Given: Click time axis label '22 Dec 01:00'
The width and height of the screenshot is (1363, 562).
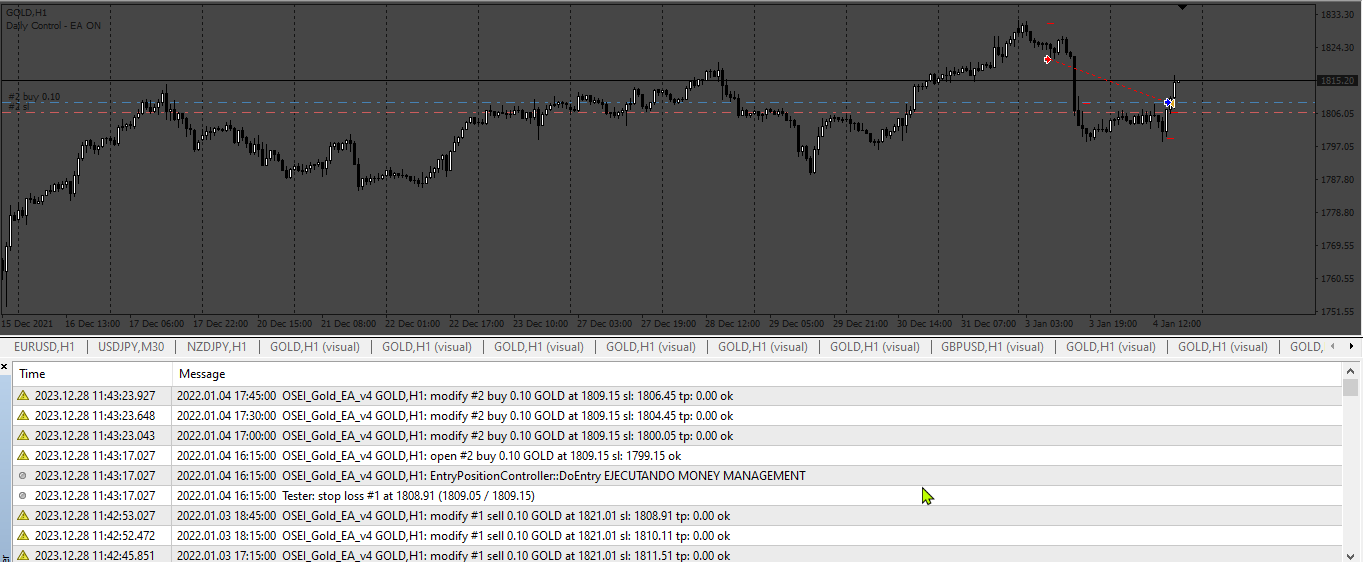Looking at the screenshot, I should click(x=413, y=324).
